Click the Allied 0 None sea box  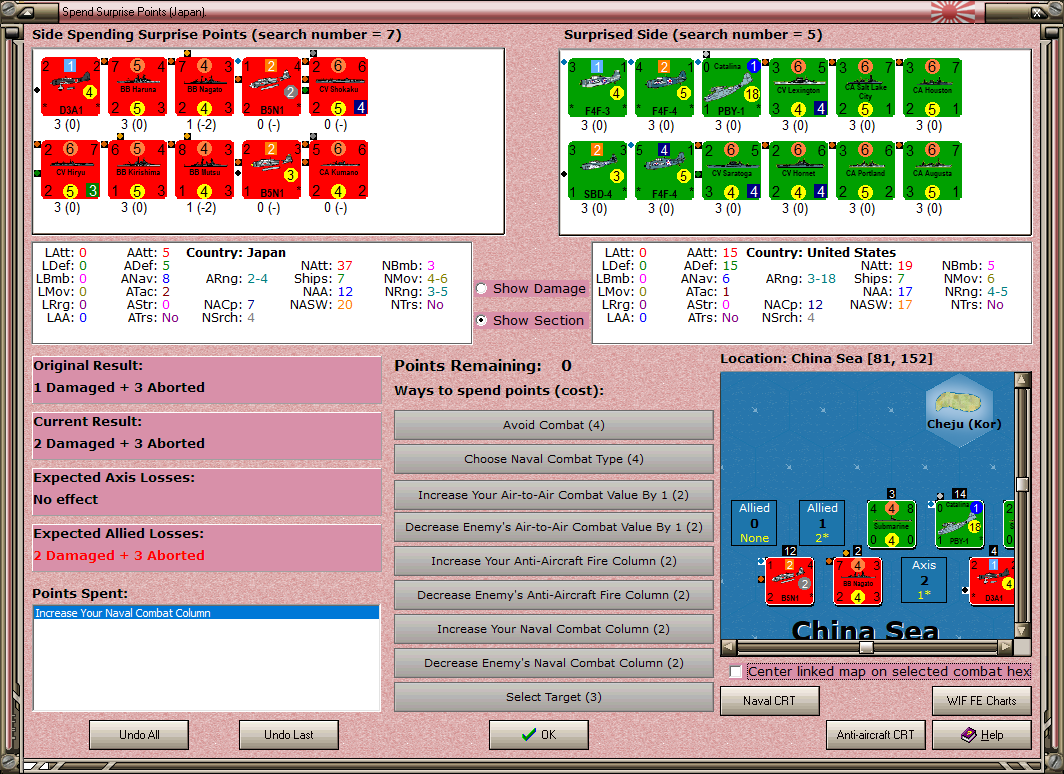pos(754,523)
